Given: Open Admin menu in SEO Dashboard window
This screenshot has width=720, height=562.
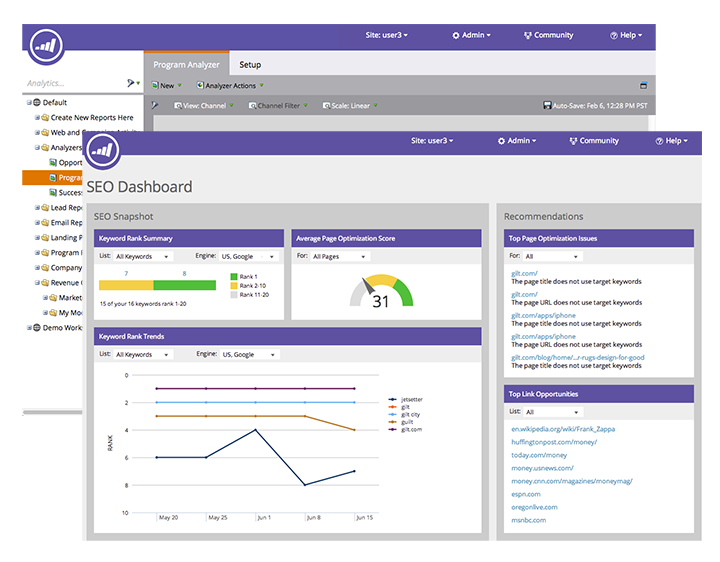Looking at the screenshot, I should pyautogui.click(x=517, y=141).
